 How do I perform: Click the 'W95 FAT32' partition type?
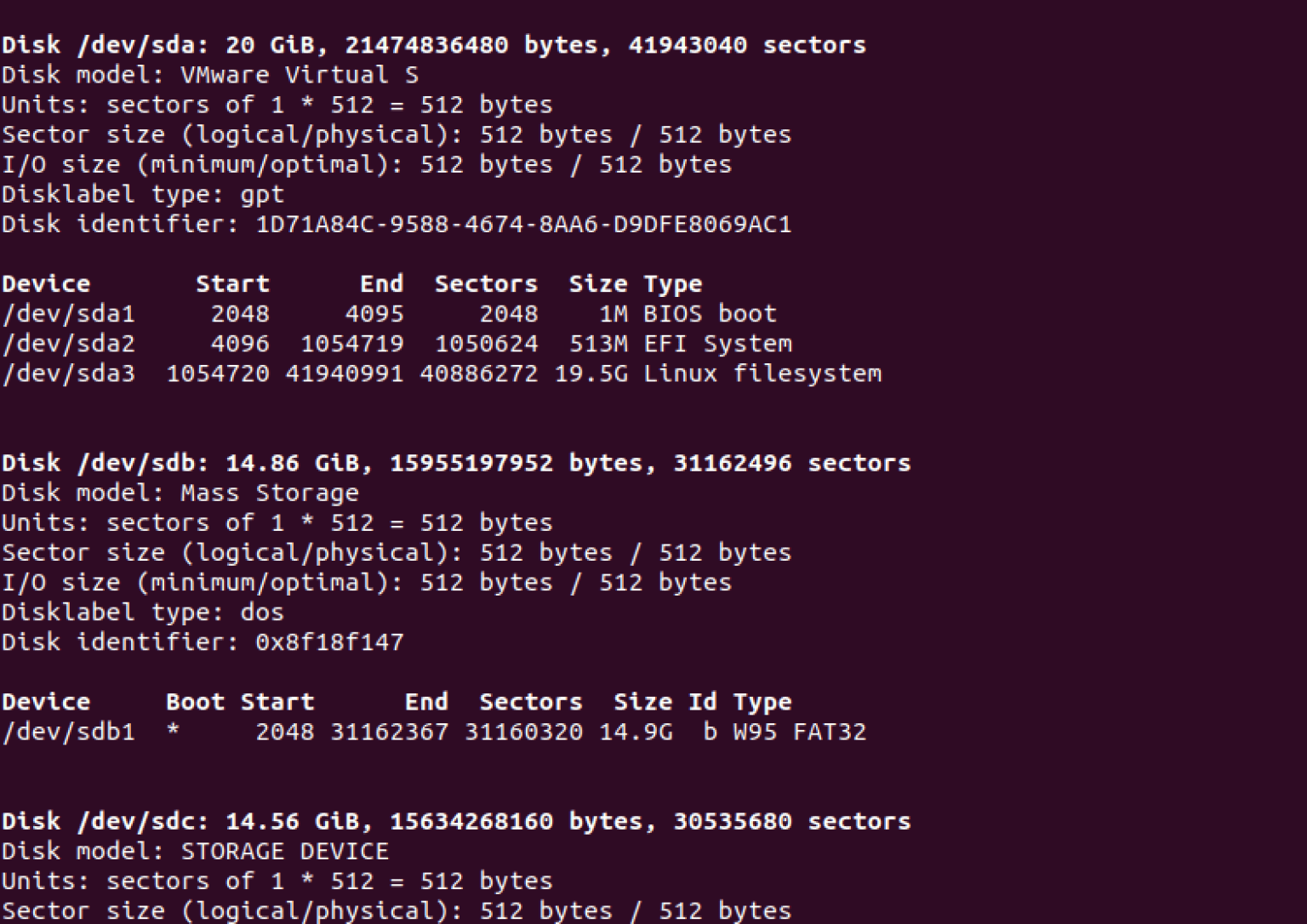click(x=800, y=732)
